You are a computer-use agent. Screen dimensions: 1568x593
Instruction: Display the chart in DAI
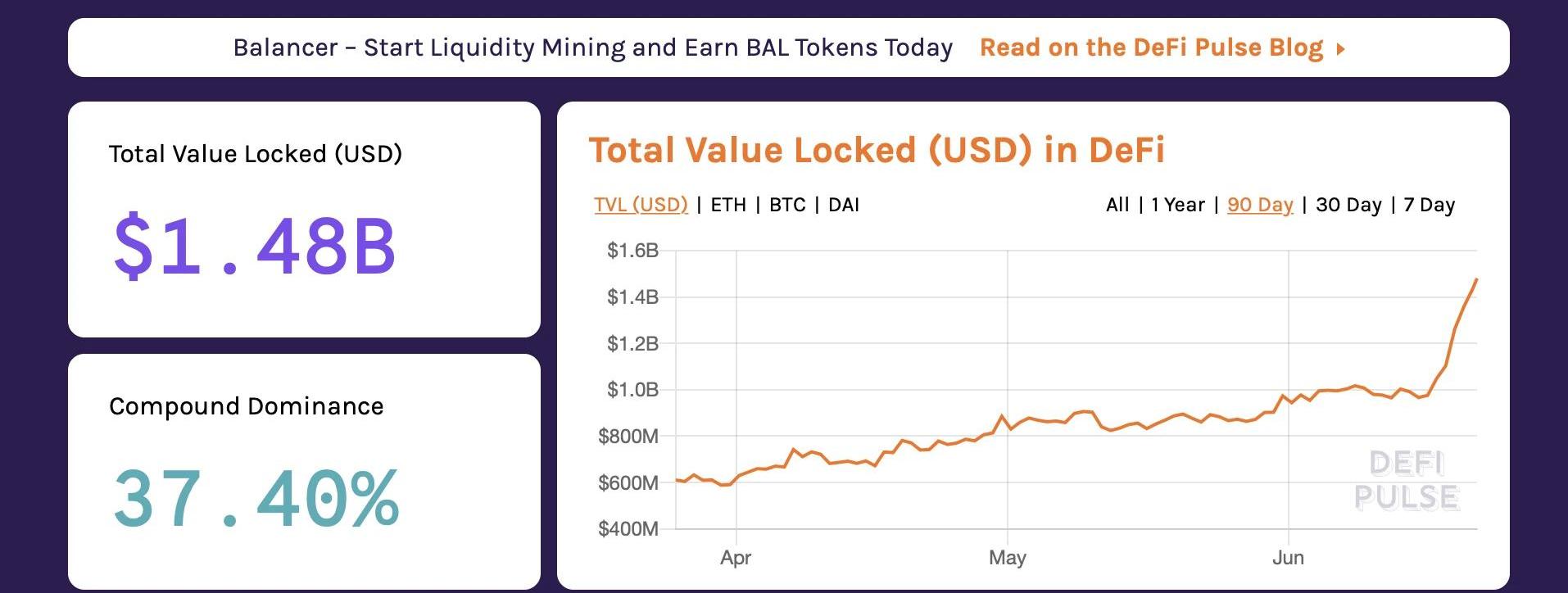pos(844,205)
